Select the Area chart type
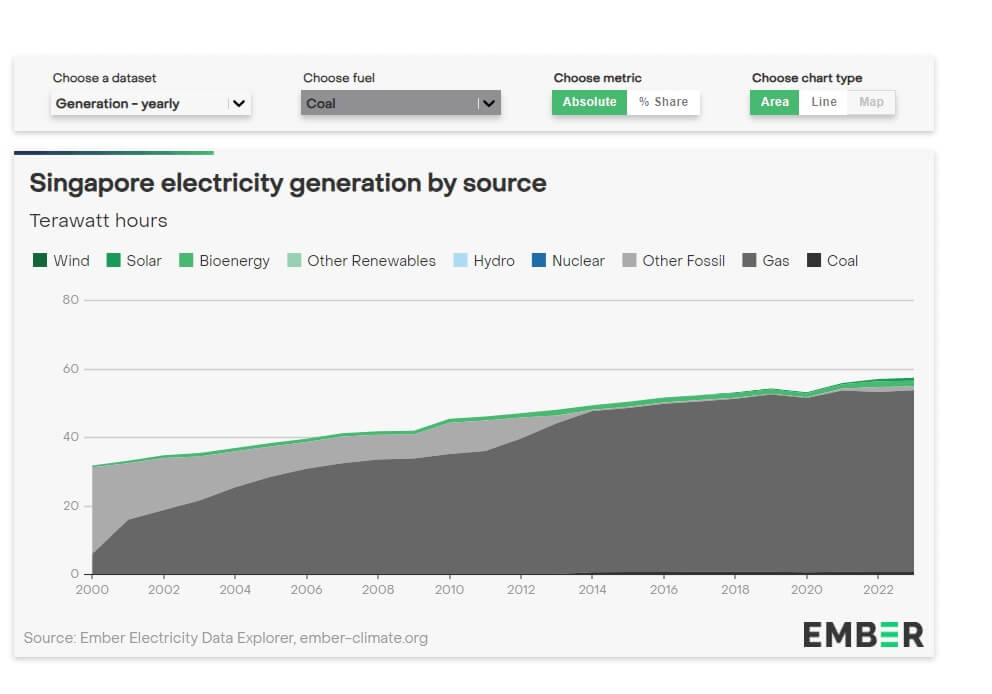 click(774, 102)
